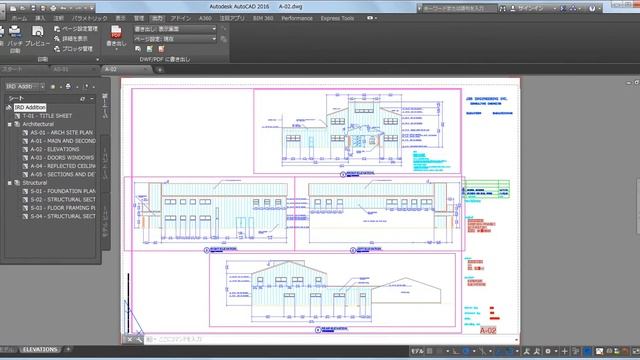640x360 pixels.
Task: Select the IRD Addition root node
Action: [30, 107]
